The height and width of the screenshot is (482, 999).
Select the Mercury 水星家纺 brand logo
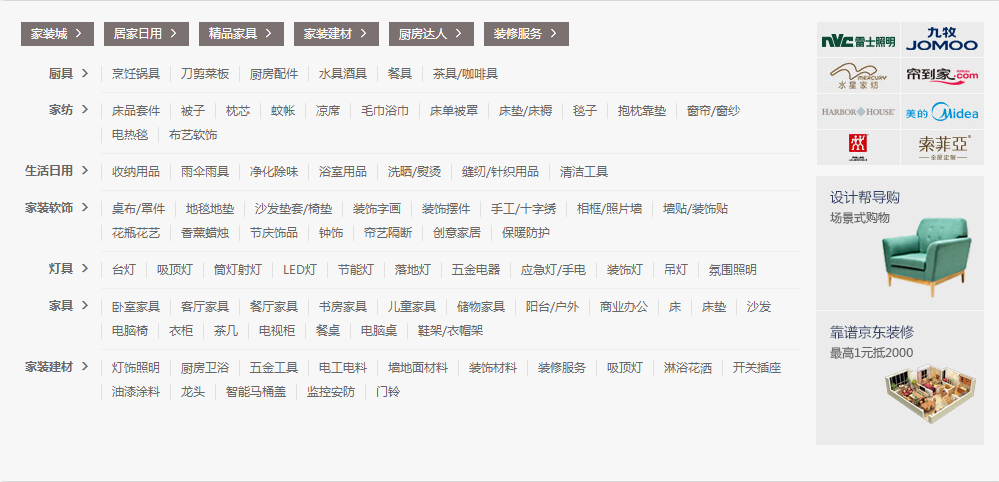858,76
